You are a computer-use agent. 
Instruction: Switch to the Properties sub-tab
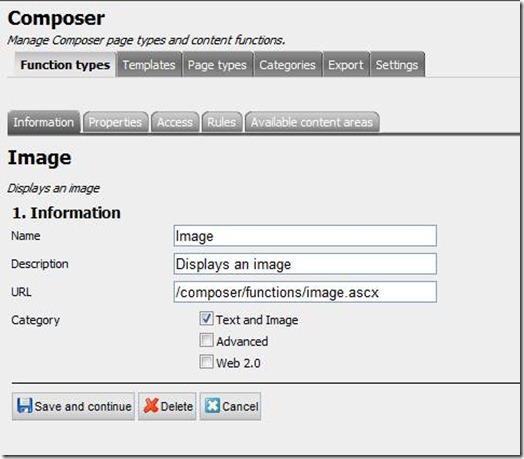coord(115,122)
